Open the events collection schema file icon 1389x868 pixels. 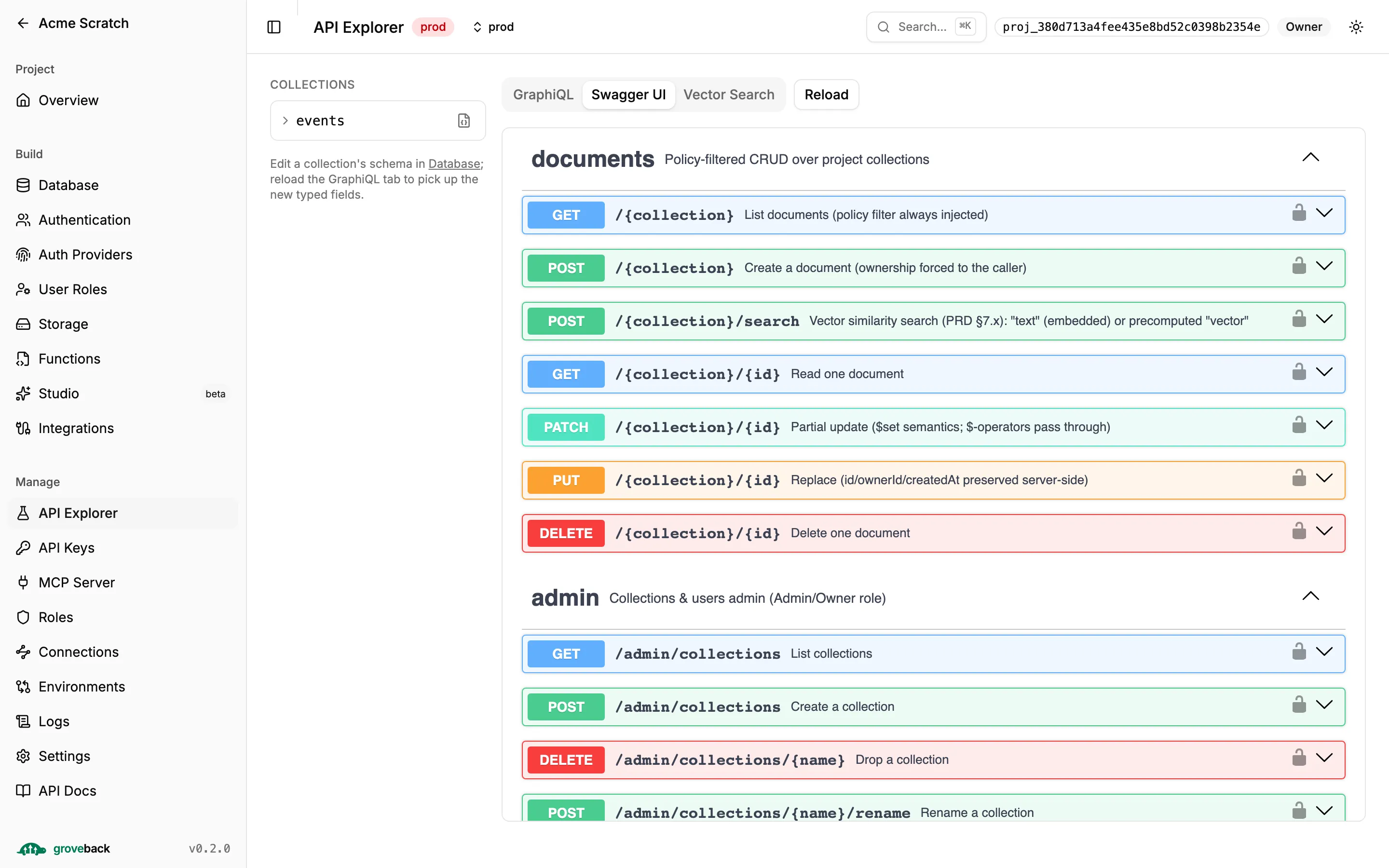tap(464, 121)
